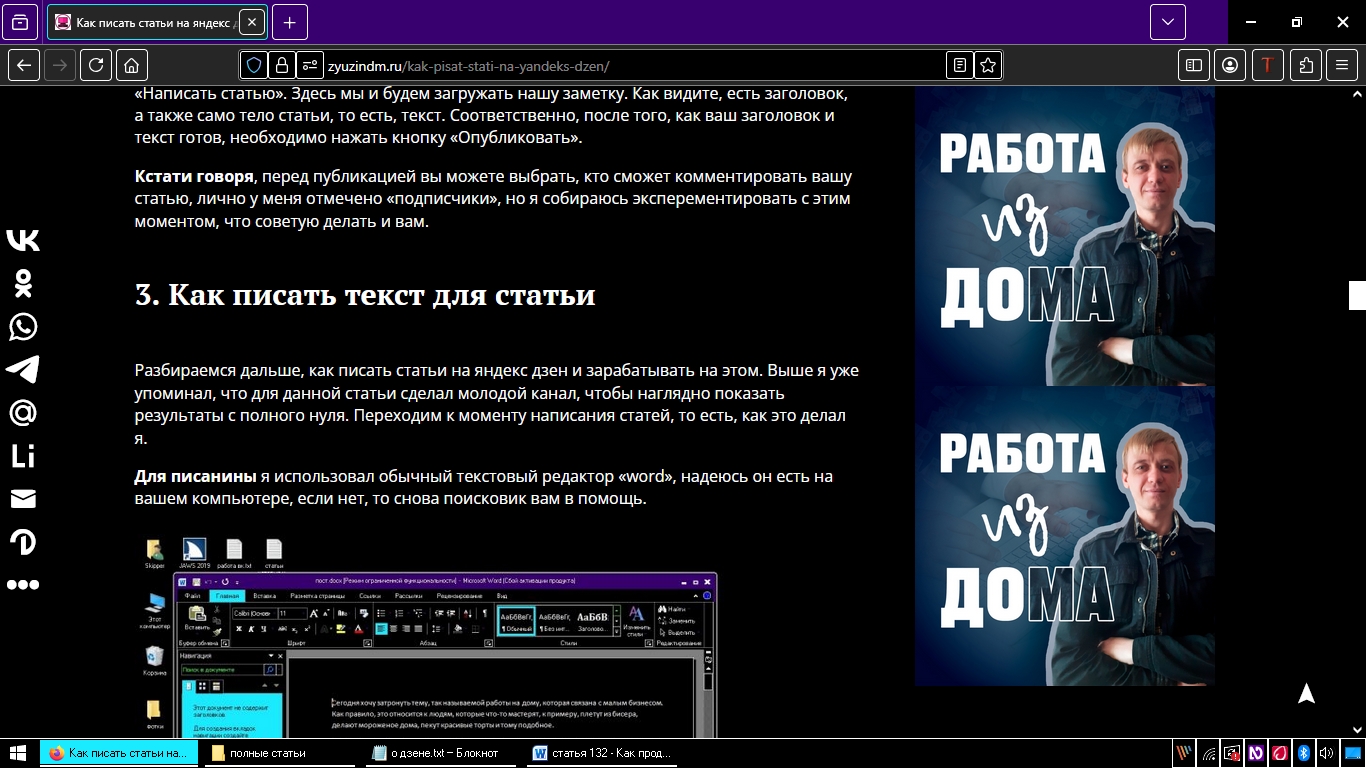1366x768 pixels.
Task: Open Wi-Fi network tray icon
Action: tap(1209, 753)
